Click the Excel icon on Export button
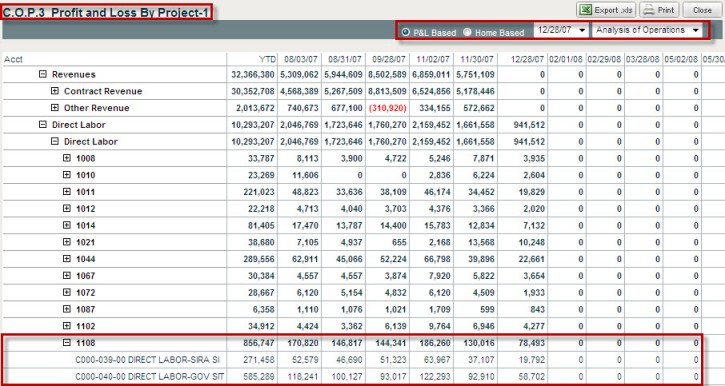The image size is (725, 386). 585,10
